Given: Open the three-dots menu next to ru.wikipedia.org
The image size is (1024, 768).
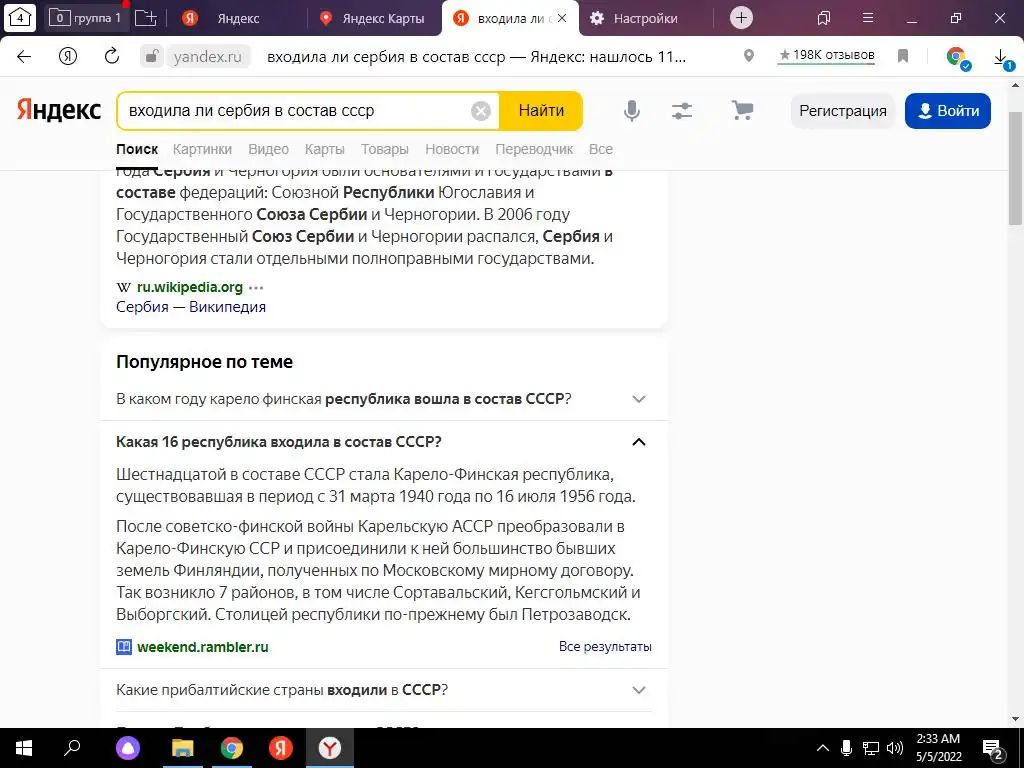Looking at the screenshot, I should pos(257,287).
